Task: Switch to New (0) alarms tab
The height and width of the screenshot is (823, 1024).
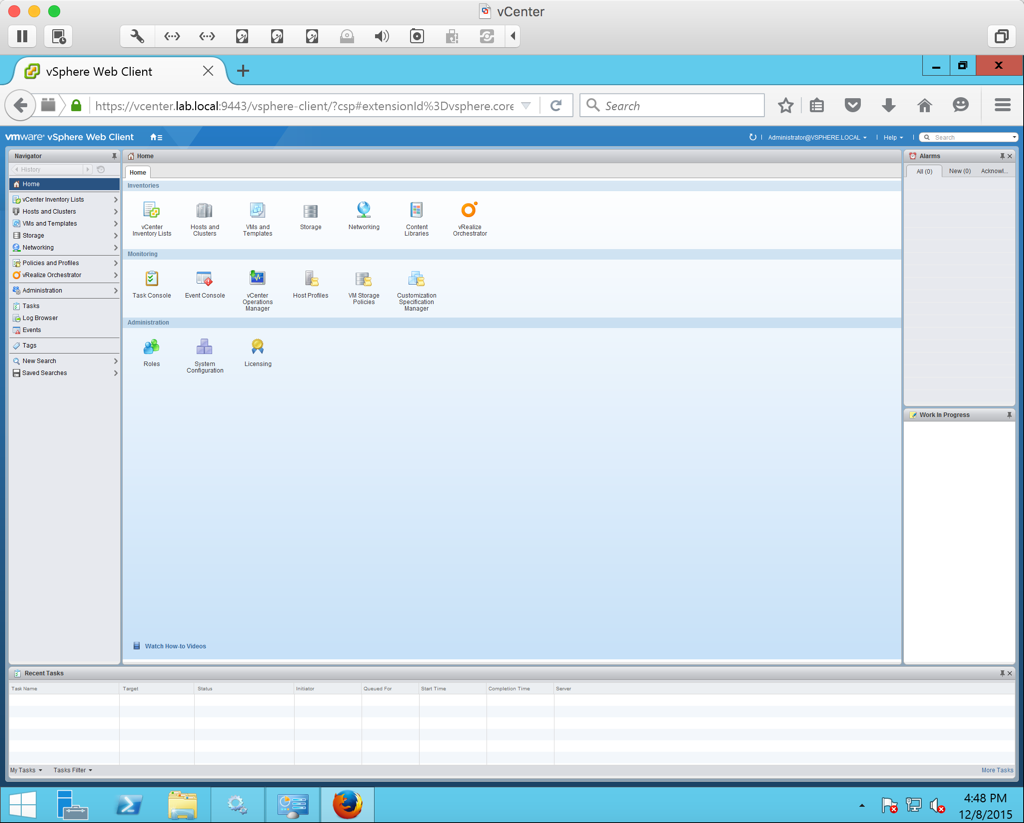Action: click(959, 171)
